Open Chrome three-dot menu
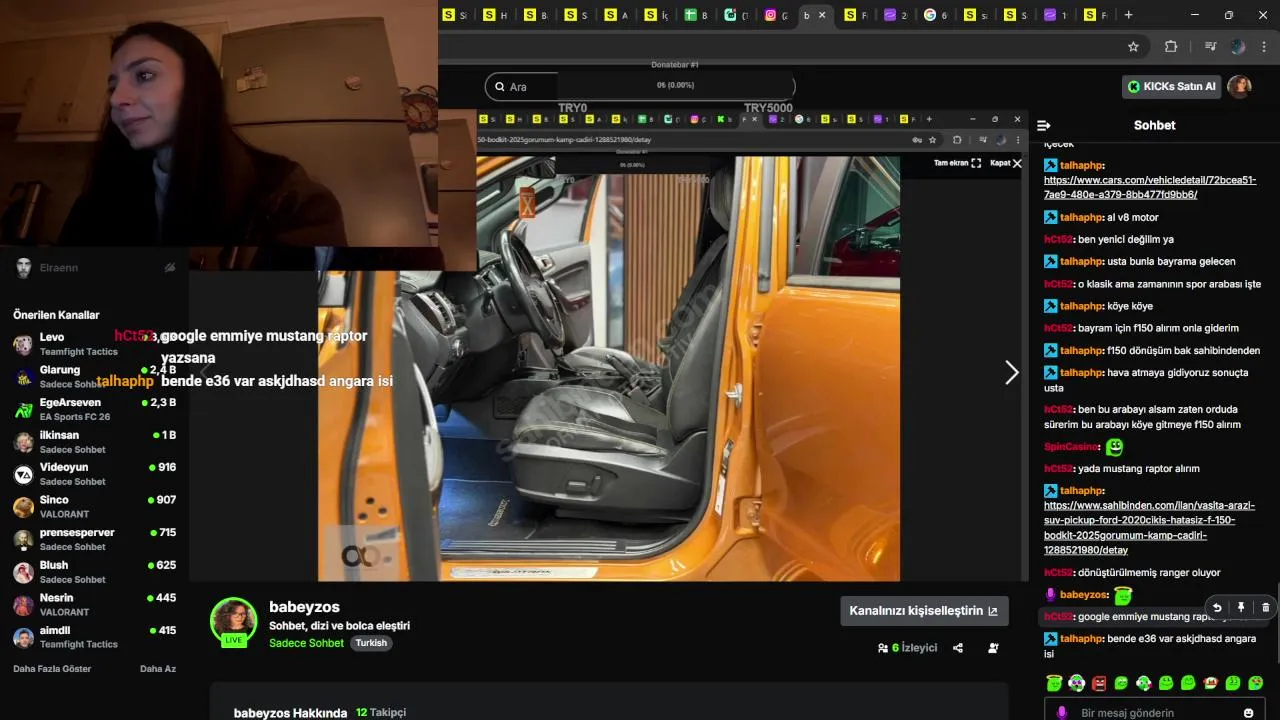The height and width of the screenshot is (720, 1280). (1265, 46)
